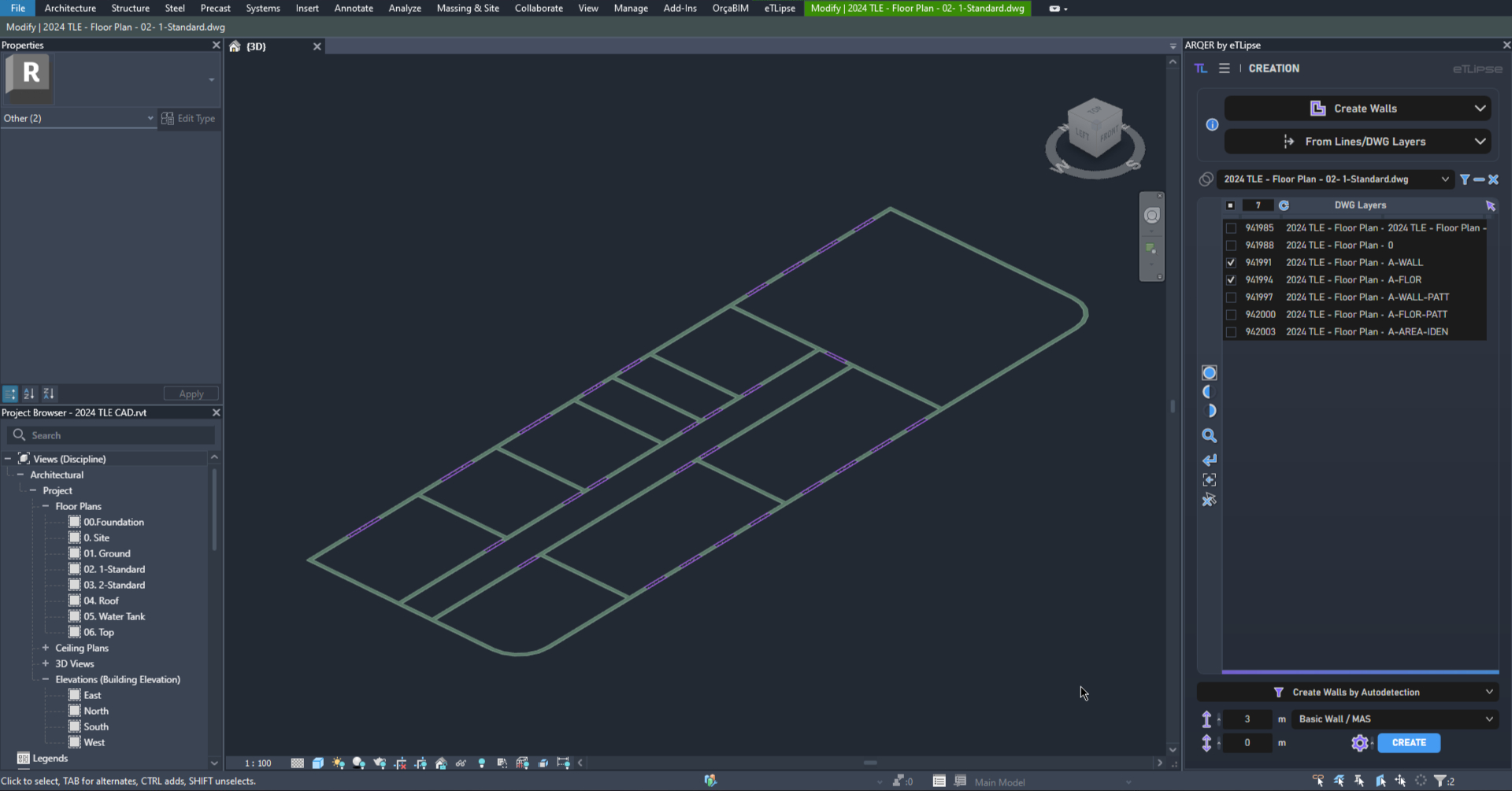The image size is (1512, 791).
Task: Click the Project Browser vertical scrollbar
Action: coord(214,510)
